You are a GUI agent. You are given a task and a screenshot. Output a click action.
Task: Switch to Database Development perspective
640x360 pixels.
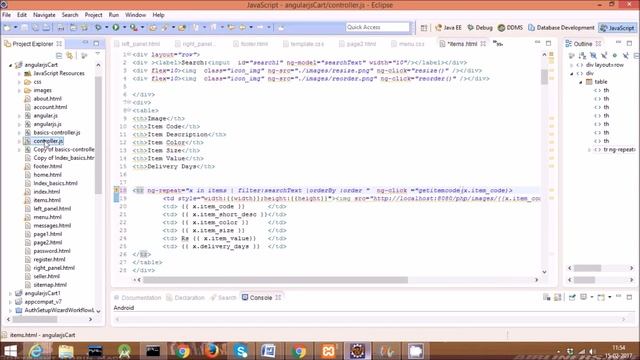click(561, 28)
